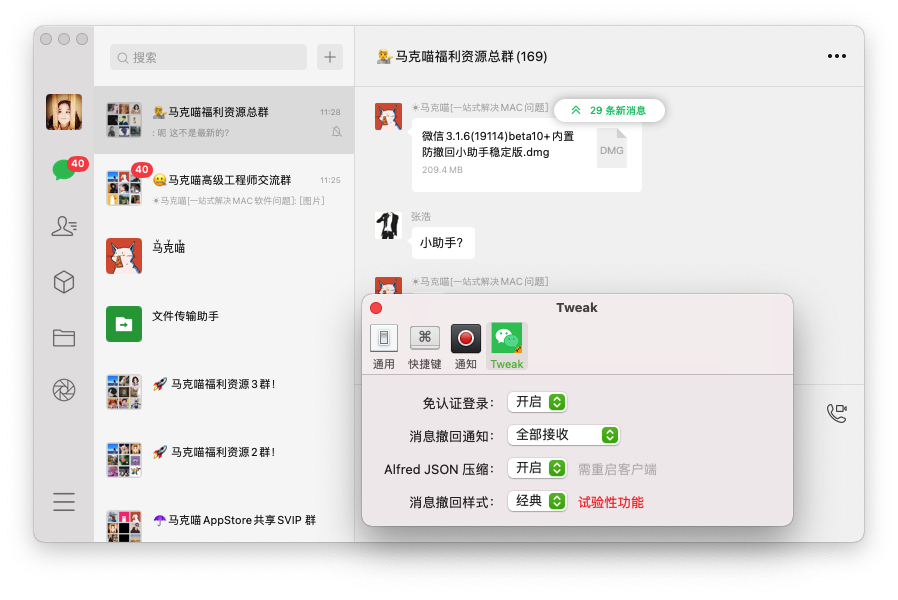Open the 马克喵 private chat
This screenshot has height=600, width=898.
click(224, 256)
